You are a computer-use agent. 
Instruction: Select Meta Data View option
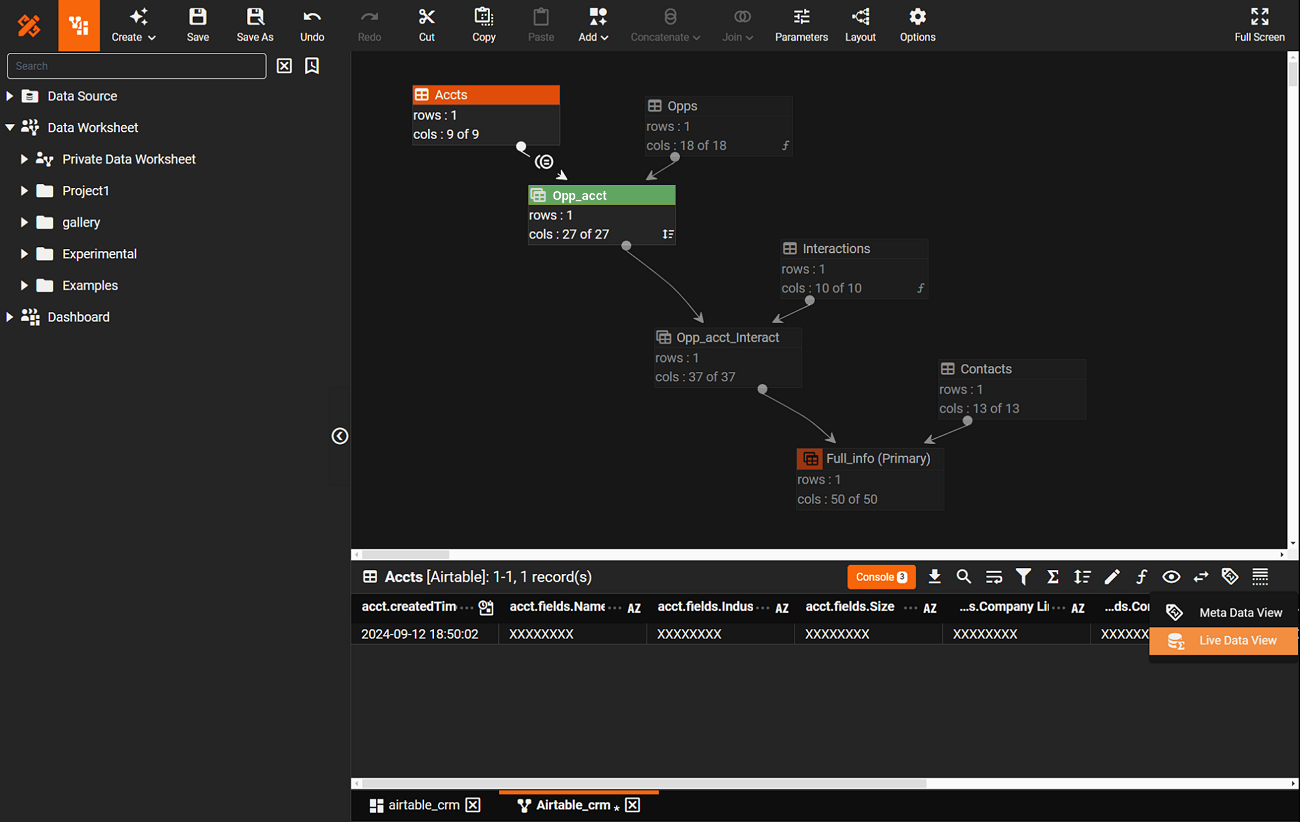click(1240, 613)
